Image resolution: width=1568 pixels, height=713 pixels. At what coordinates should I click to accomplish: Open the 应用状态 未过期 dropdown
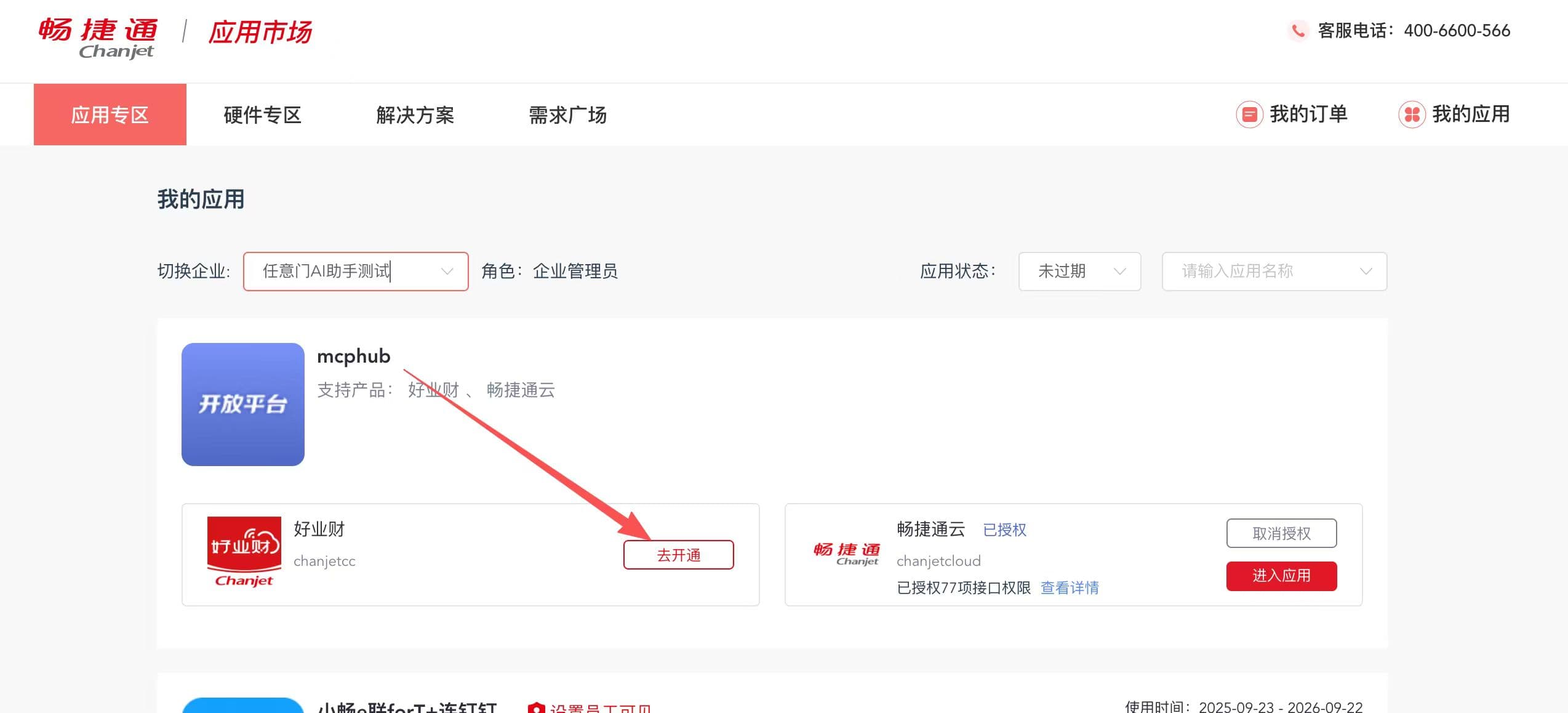point(1080,272)
